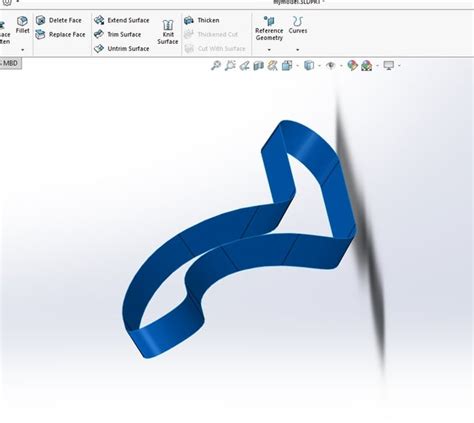Click the Apply Scene icon
474x423 pixels.
(366, 66)
